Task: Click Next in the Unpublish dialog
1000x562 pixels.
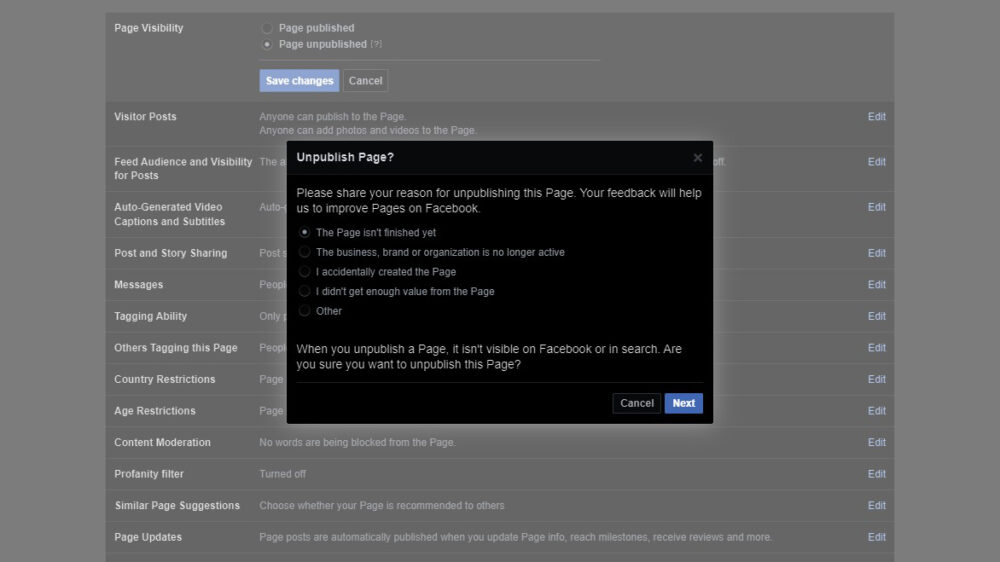Action: 683,403
